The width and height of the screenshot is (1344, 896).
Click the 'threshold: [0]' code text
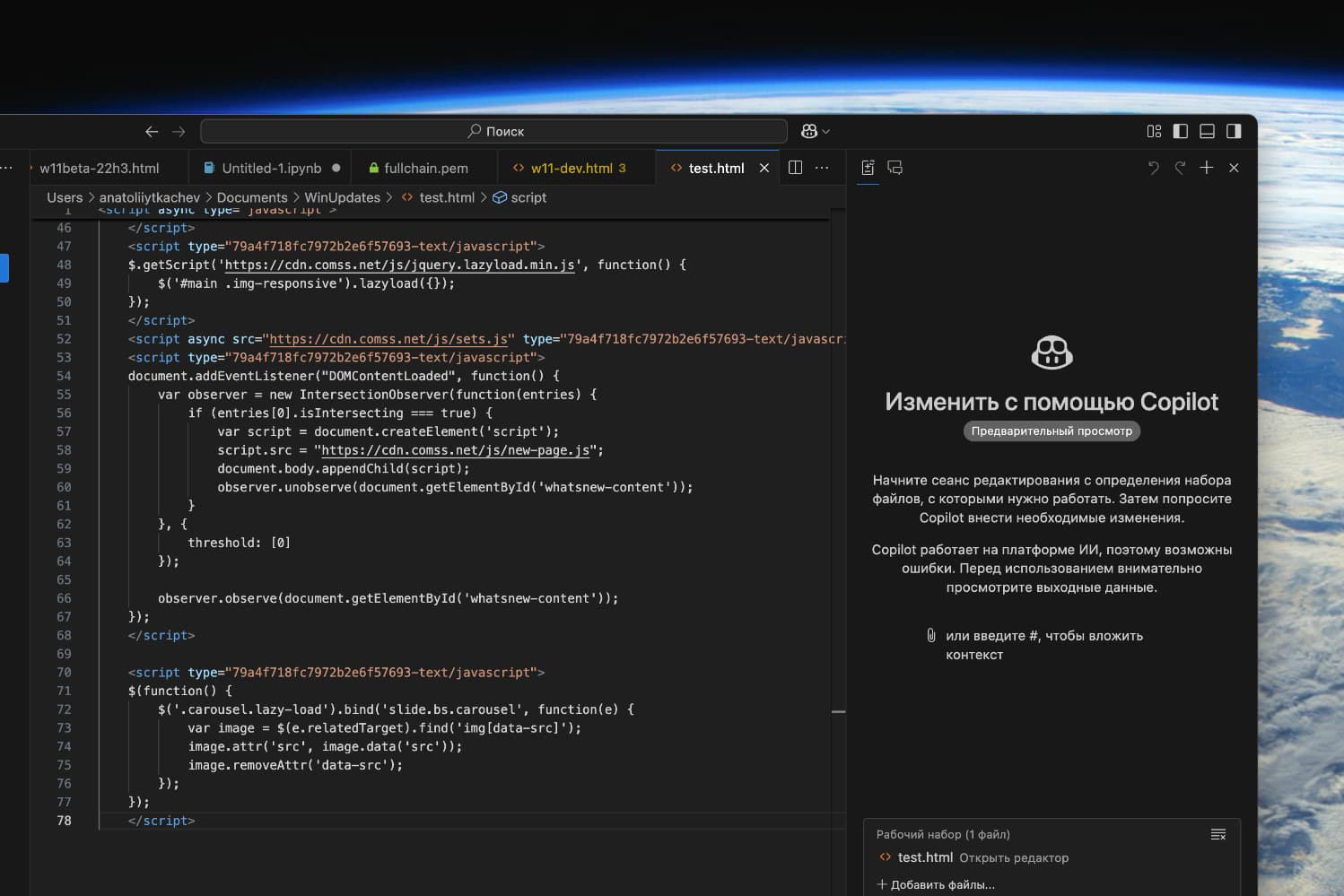(239, 543)
